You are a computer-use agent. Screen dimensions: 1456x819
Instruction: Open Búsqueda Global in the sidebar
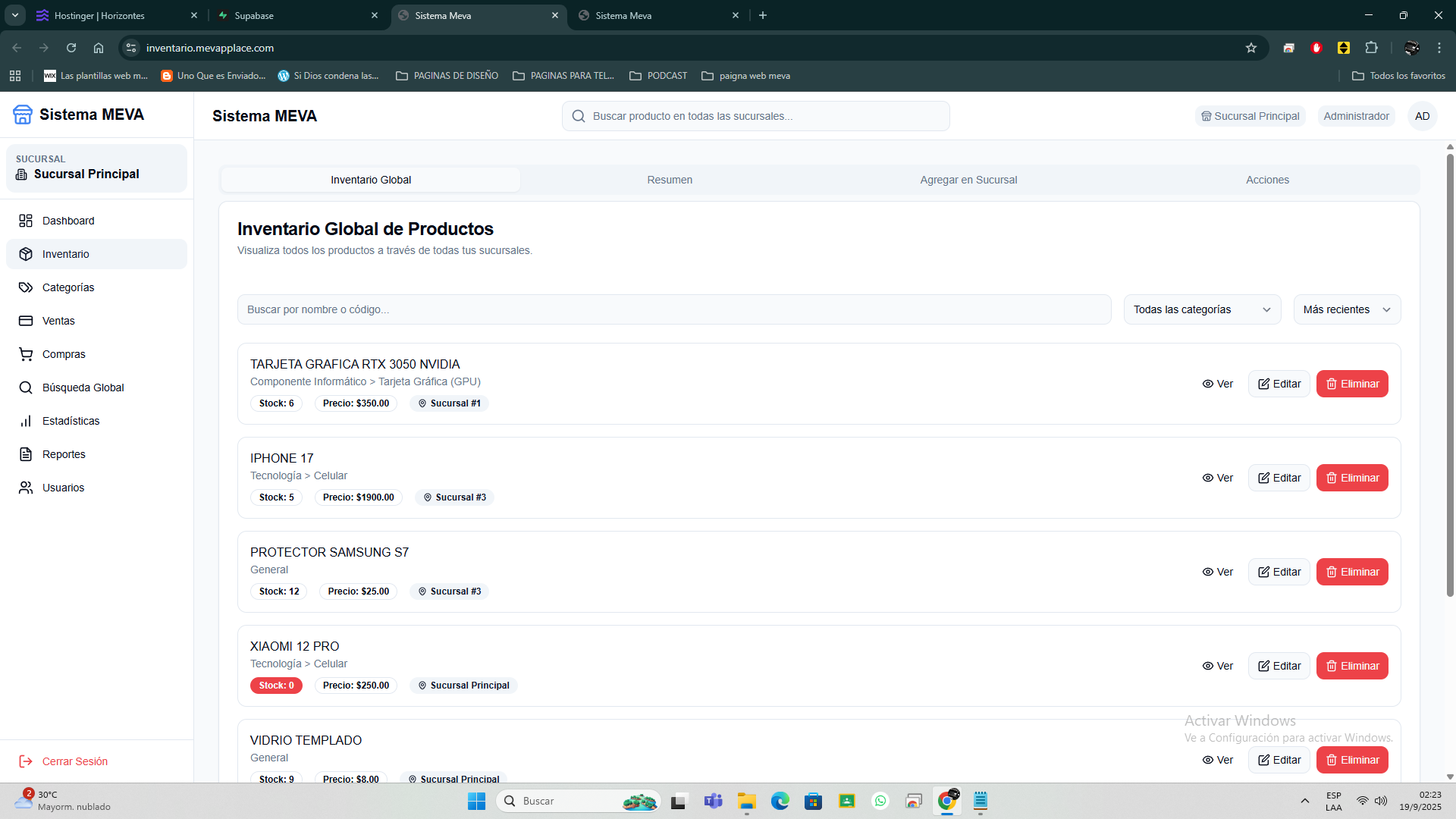coord(96,388)
